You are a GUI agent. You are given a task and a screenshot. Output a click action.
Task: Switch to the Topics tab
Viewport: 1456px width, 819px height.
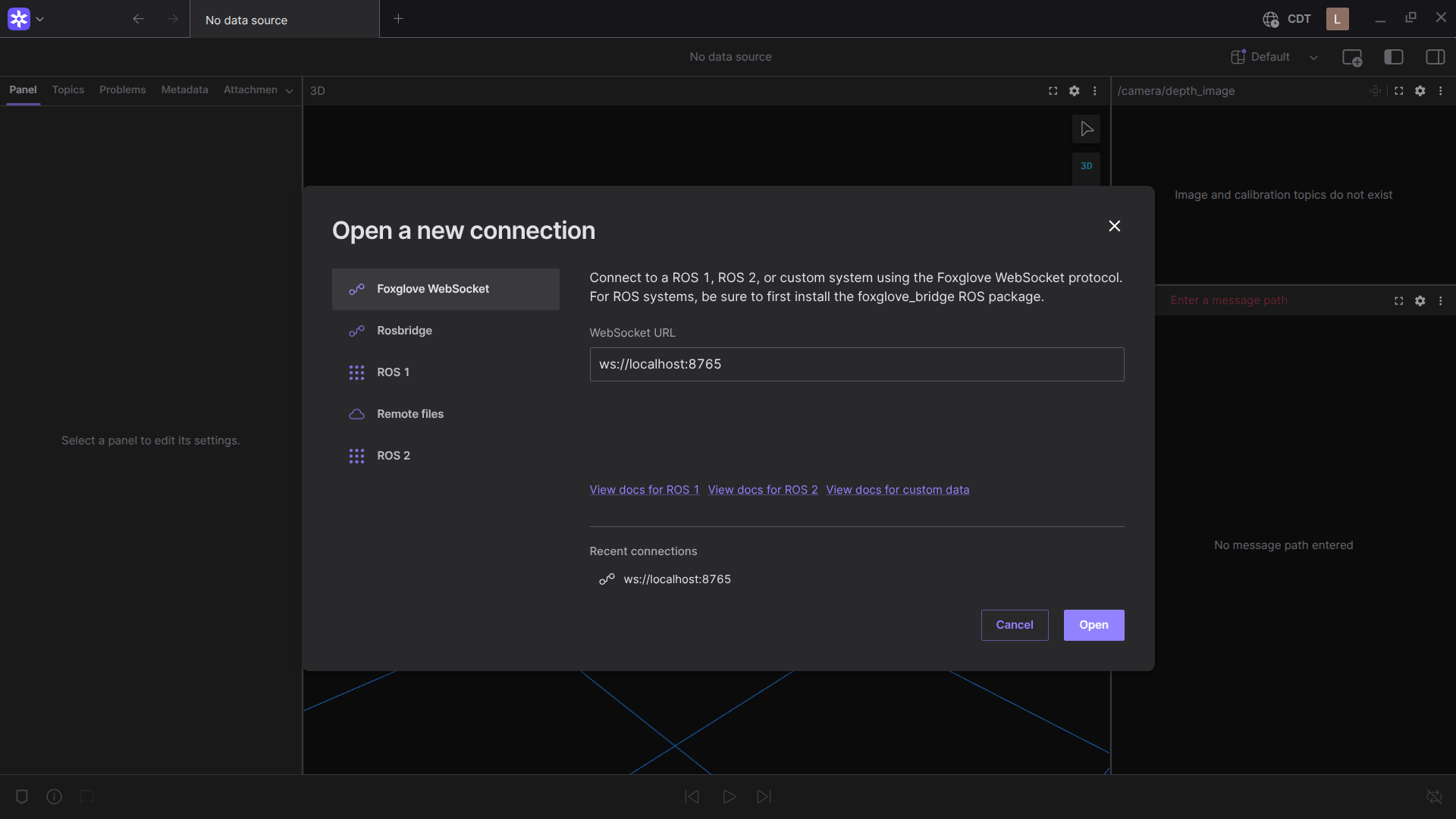coord(68,89)
